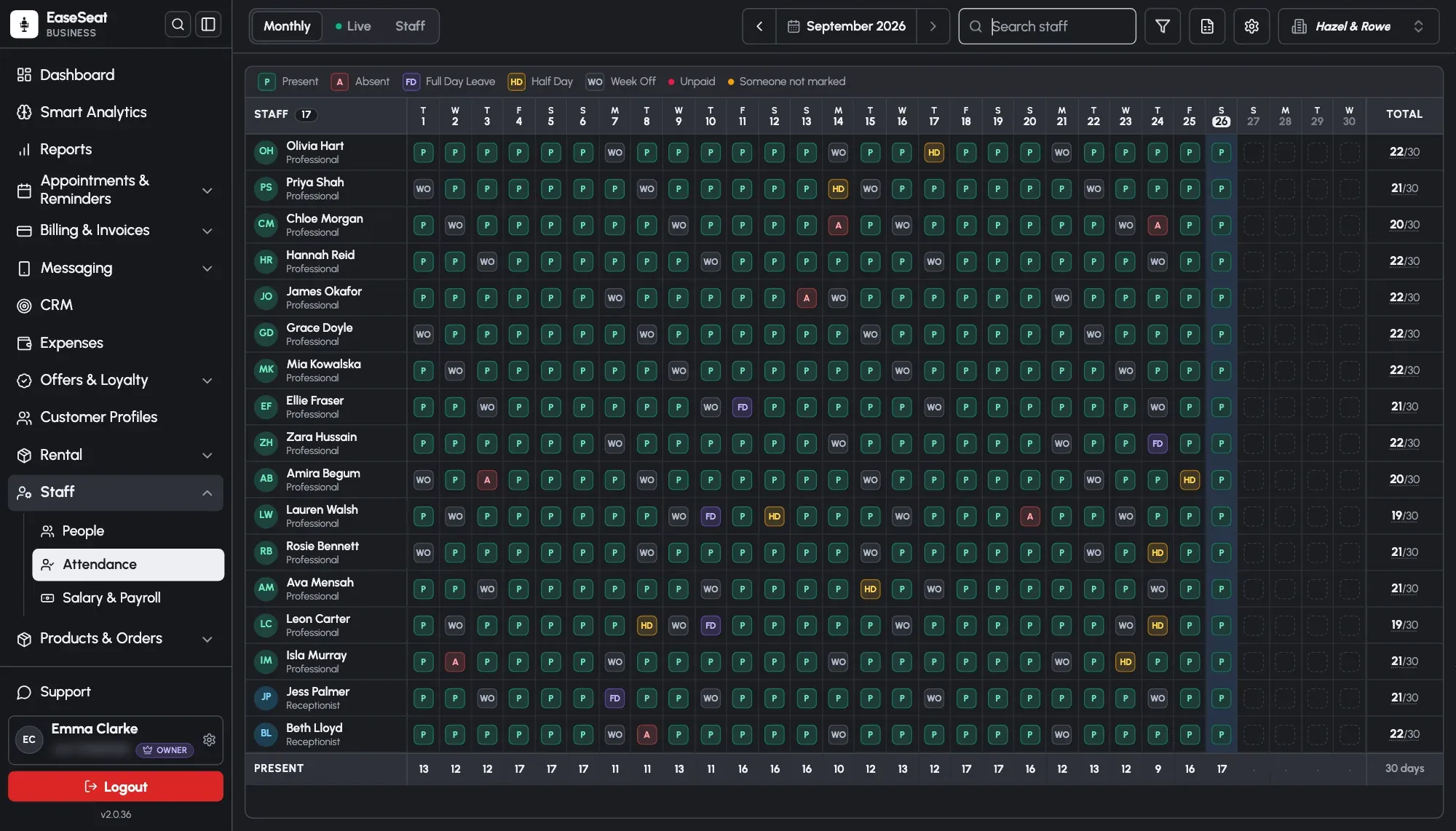Open Salary & Payroll submenu item
The height and width of the screenshot is (831, 1456).
coord(128,598)
